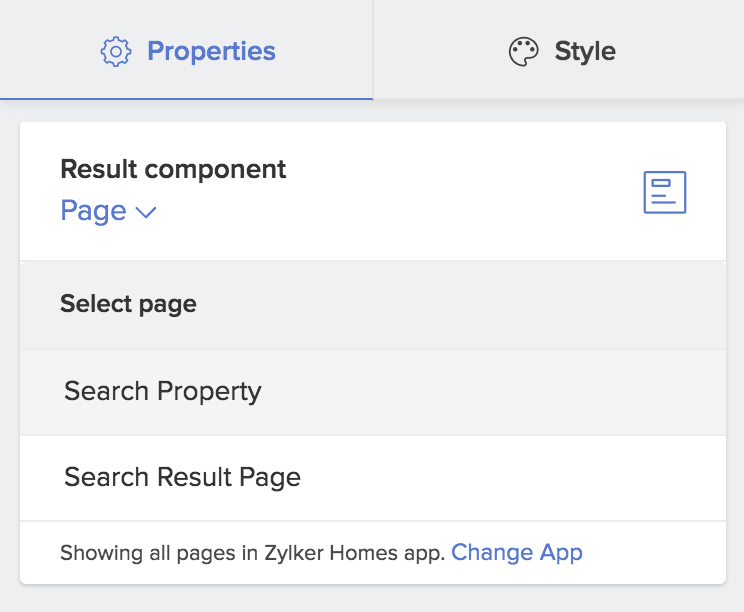The image size is (744, 612).
Task: Click the Result component heading
Action: (x=173, y=169)
